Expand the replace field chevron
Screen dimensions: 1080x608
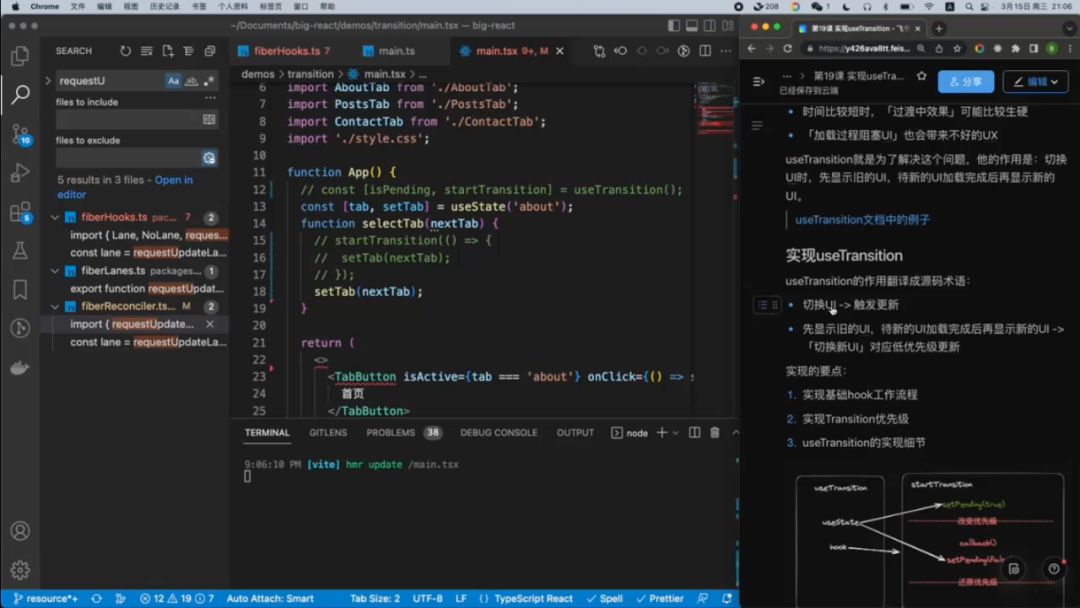click(48, 81)
